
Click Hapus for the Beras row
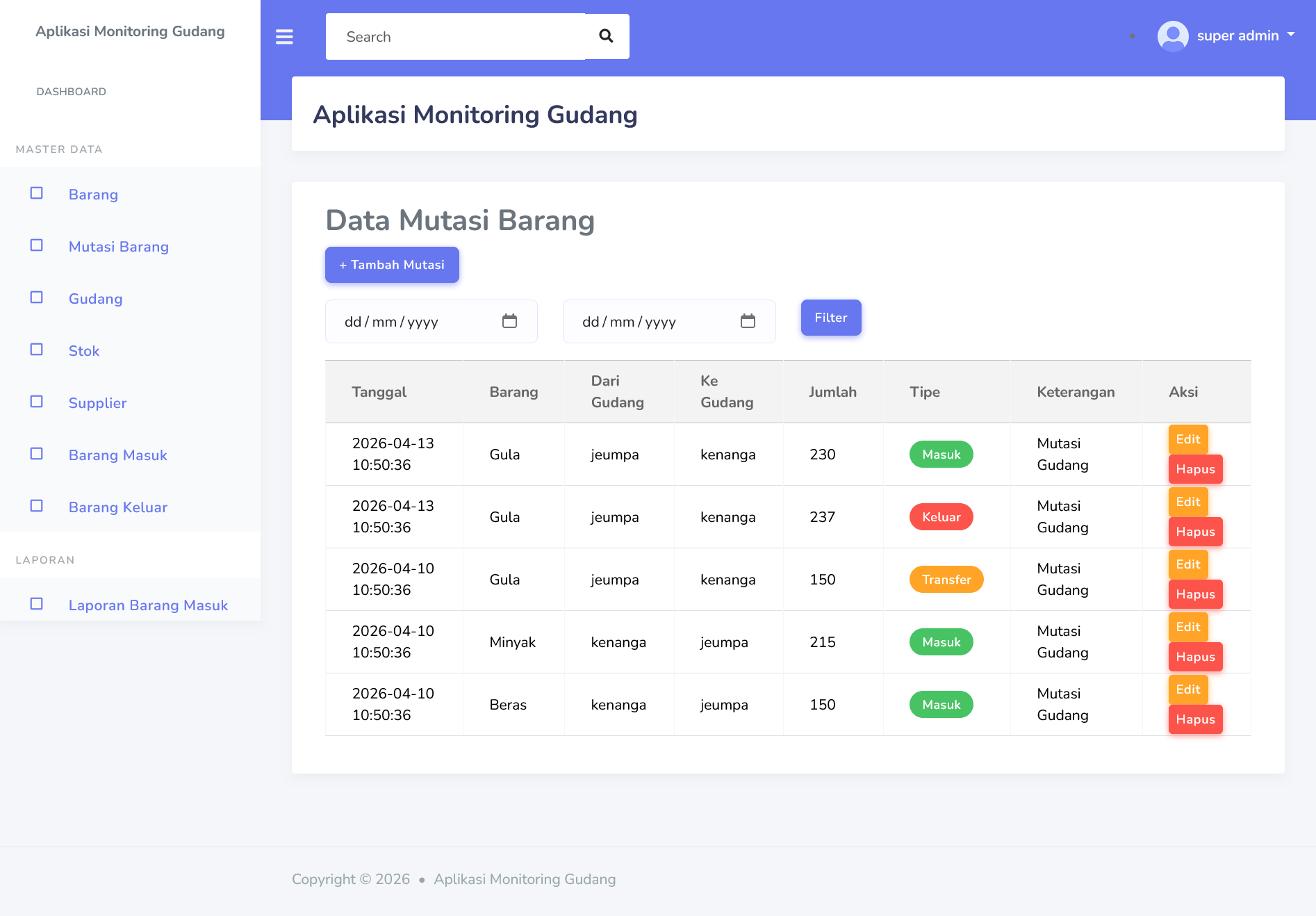pos(1194,719)
